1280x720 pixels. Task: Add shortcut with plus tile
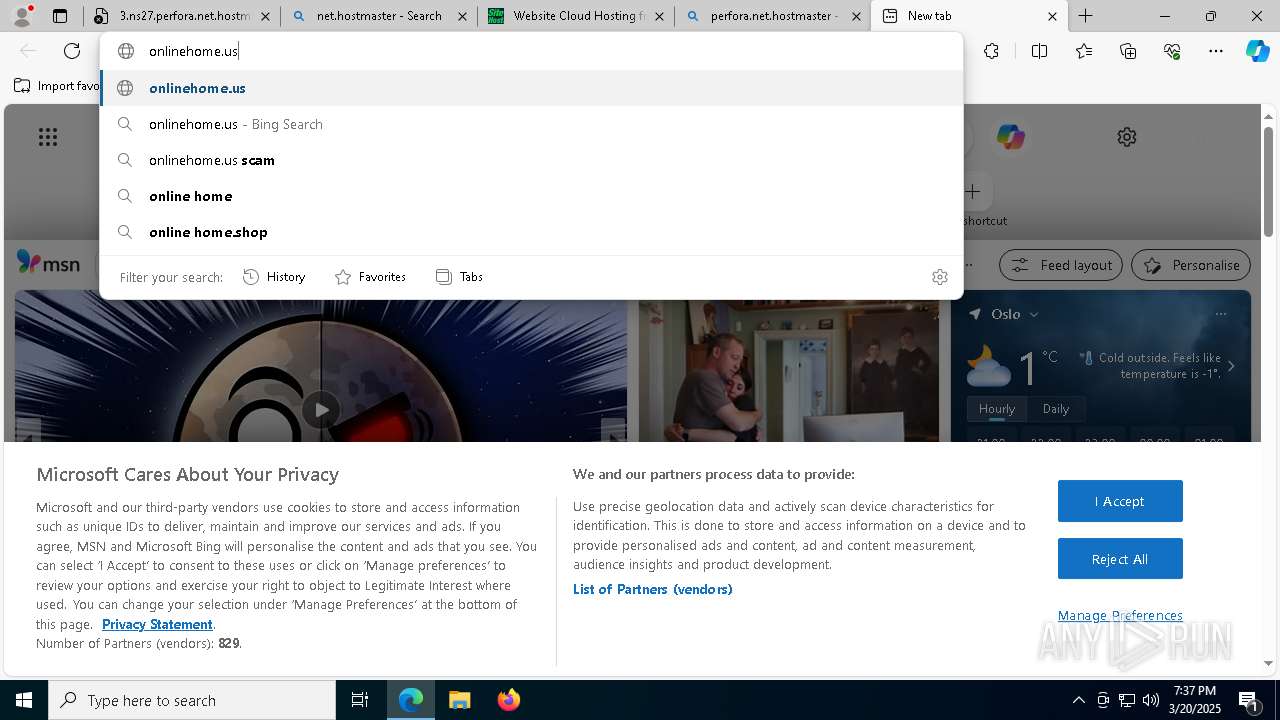pyautogui.click(x=973, y=191)
